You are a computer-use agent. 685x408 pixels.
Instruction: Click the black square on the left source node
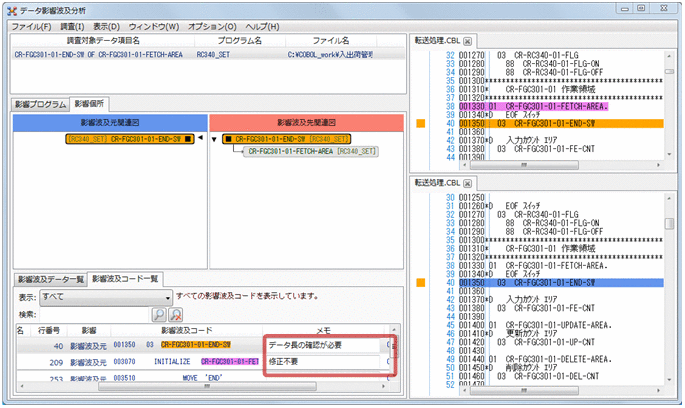pos(189,138)
